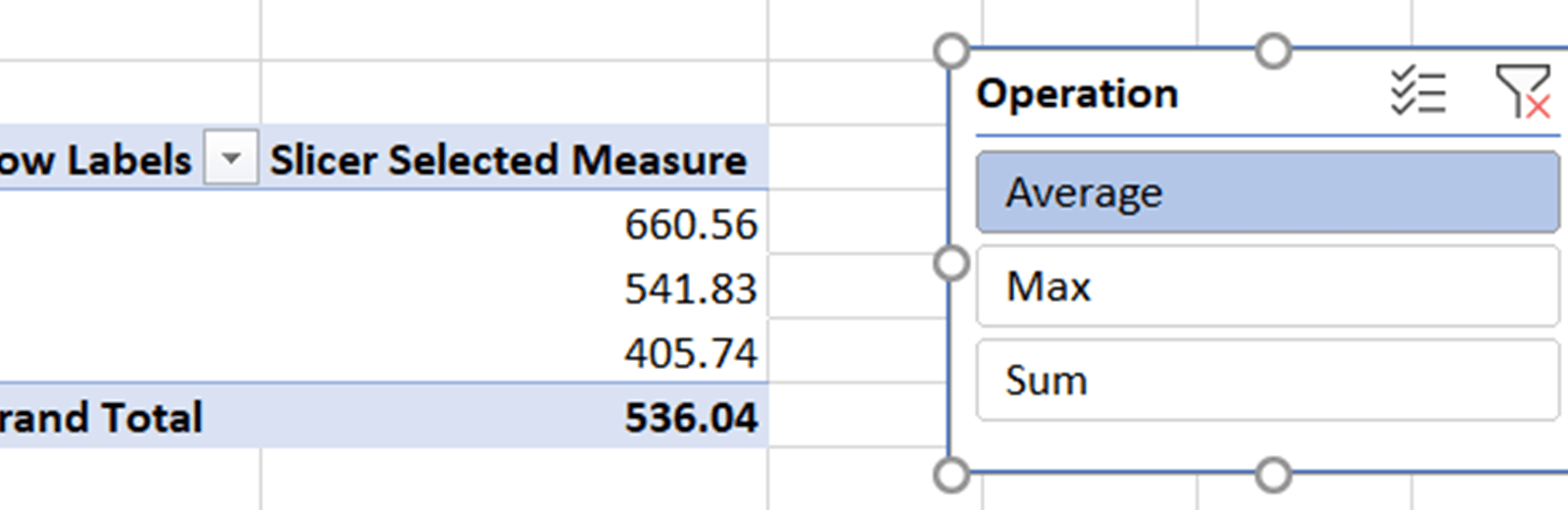Grab the slicer's top-left corner handle
Image resolution: width=1568 pixels, height=510 pixels.
952,50
